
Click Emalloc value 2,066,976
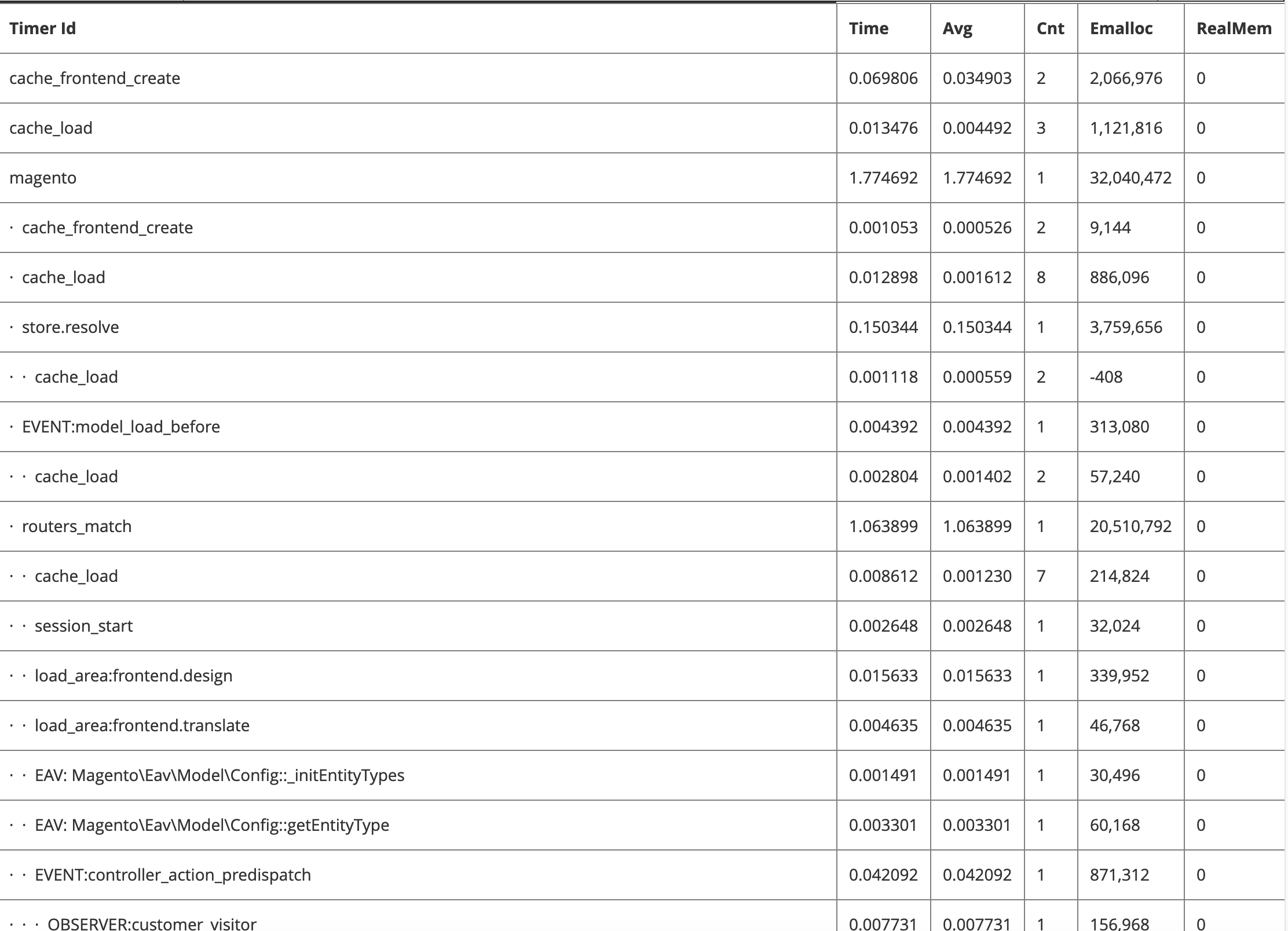tap(1126, 78)
